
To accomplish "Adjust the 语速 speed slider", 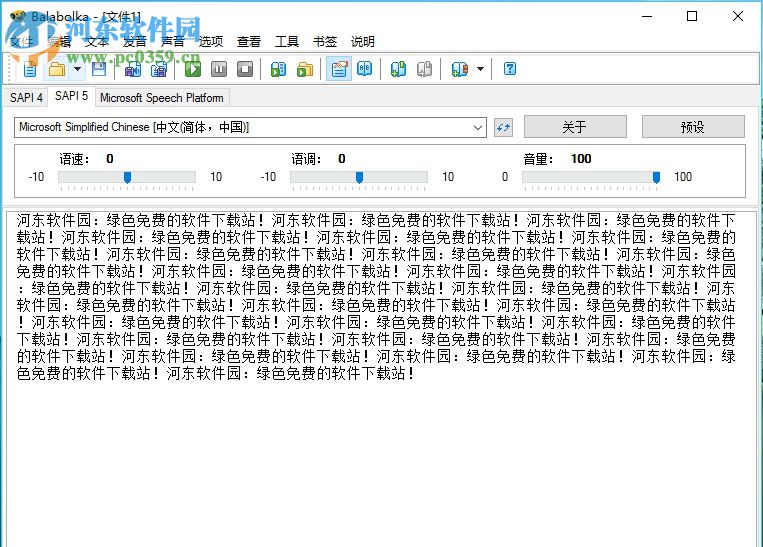I will tap(127, 177).
